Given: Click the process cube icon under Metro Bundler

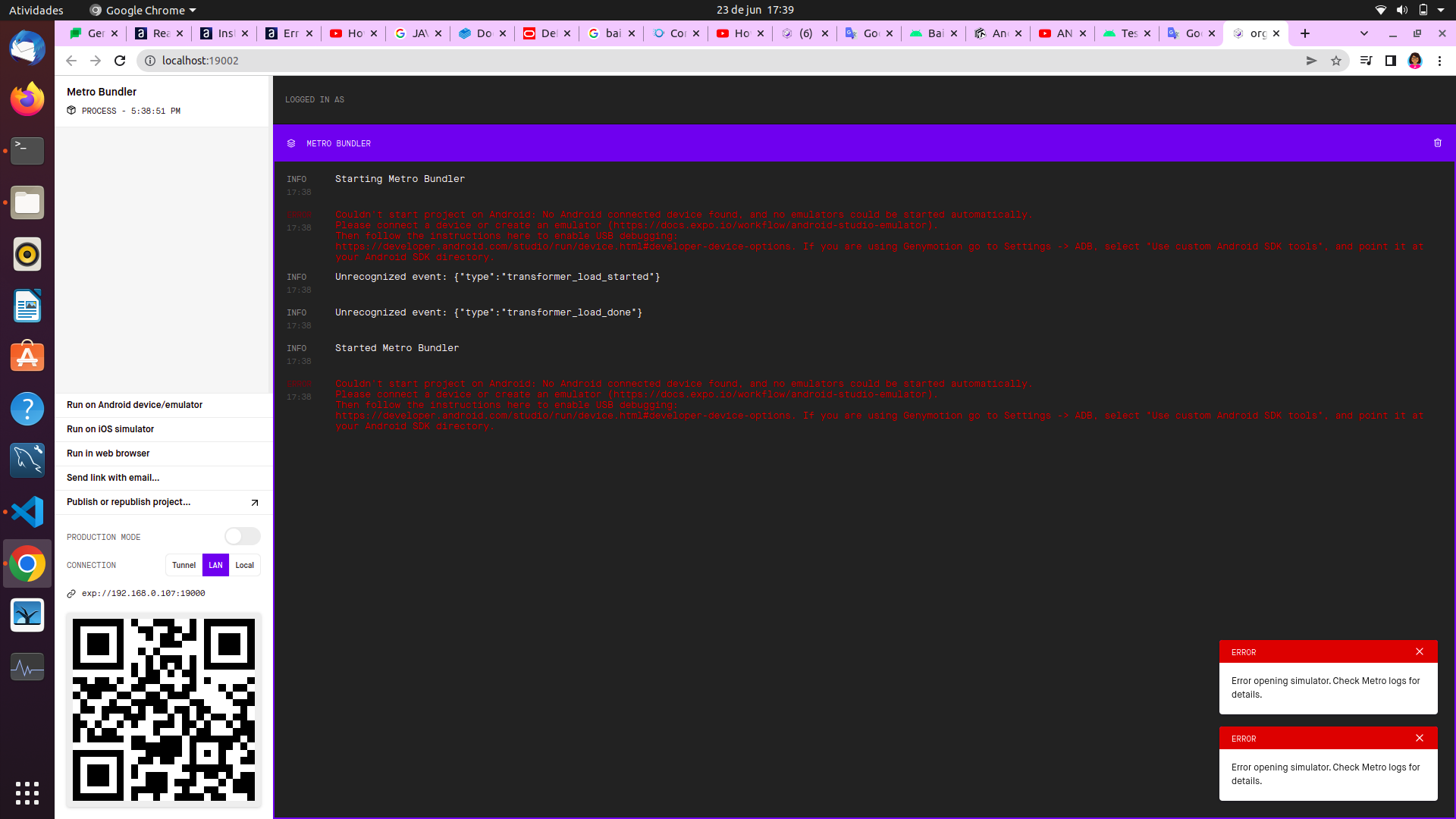Looking at the screenshot, I should click(x=71, y=111).
